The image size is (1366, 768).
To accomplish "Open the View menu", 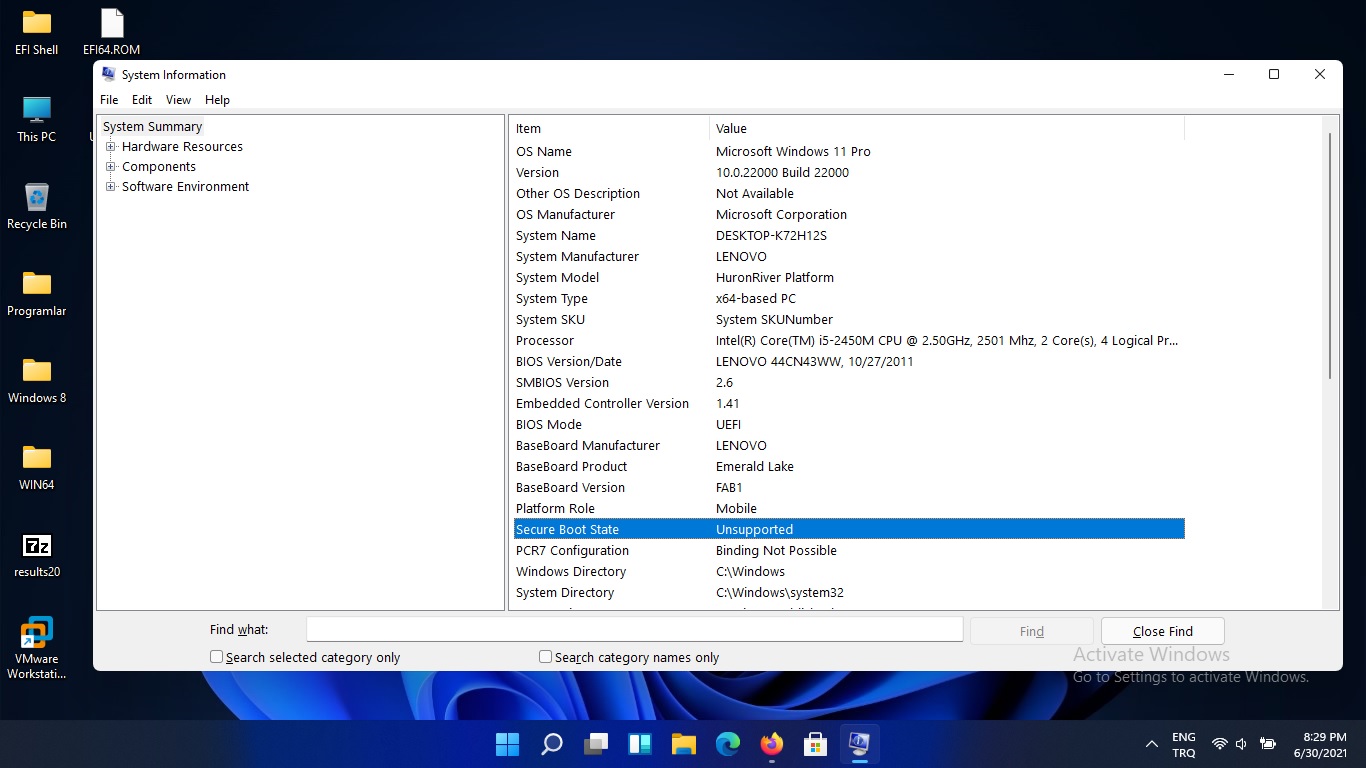I will click(178, 100).
